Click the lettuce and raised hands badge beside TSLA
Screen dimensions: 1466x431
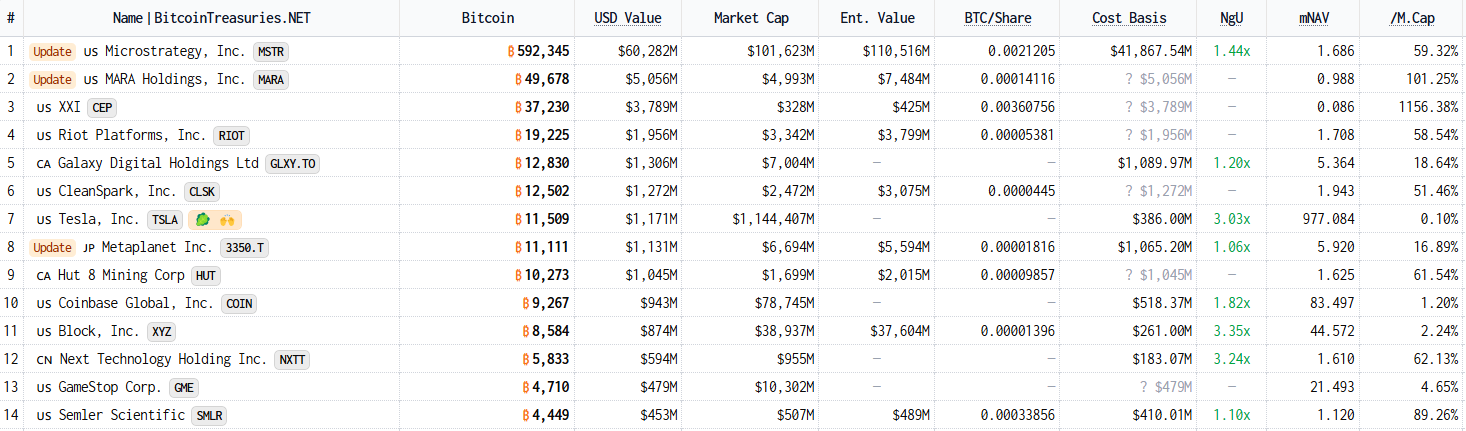point(215,219)
